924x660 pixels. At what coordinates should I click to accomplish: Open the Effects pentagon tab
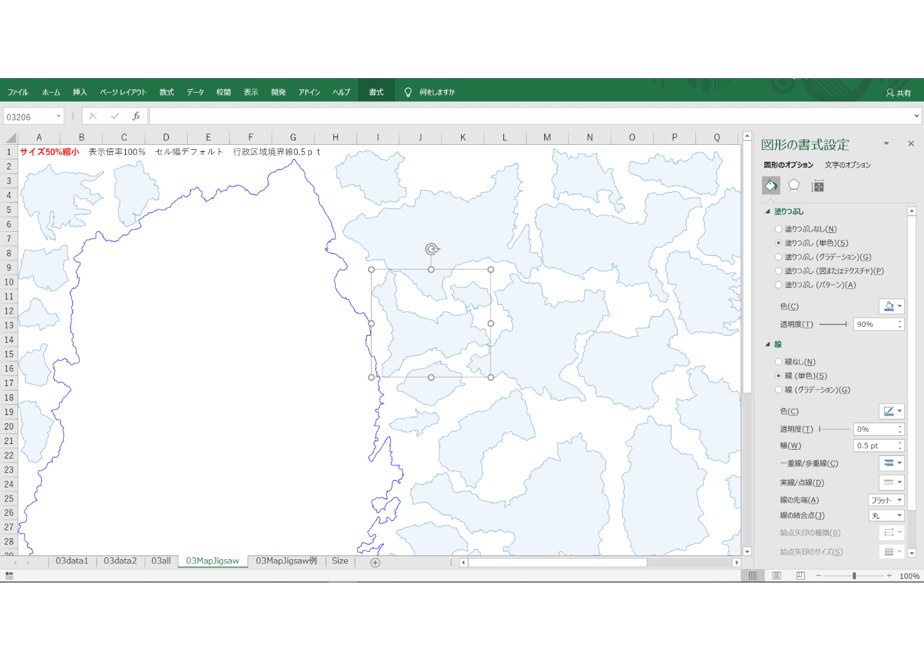pos(794,186)
